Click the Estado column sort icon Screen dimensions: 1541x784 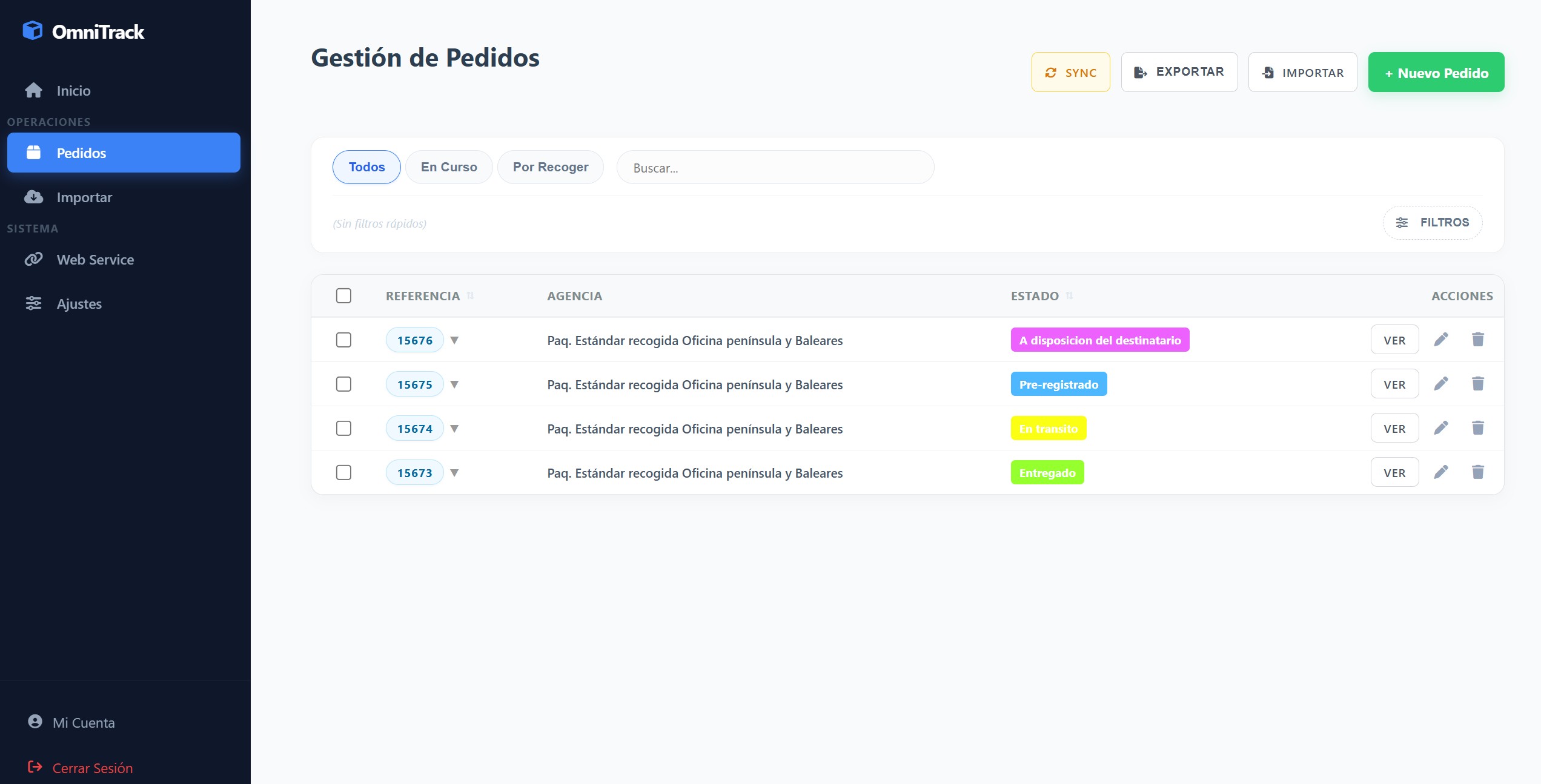point(1070,296)
